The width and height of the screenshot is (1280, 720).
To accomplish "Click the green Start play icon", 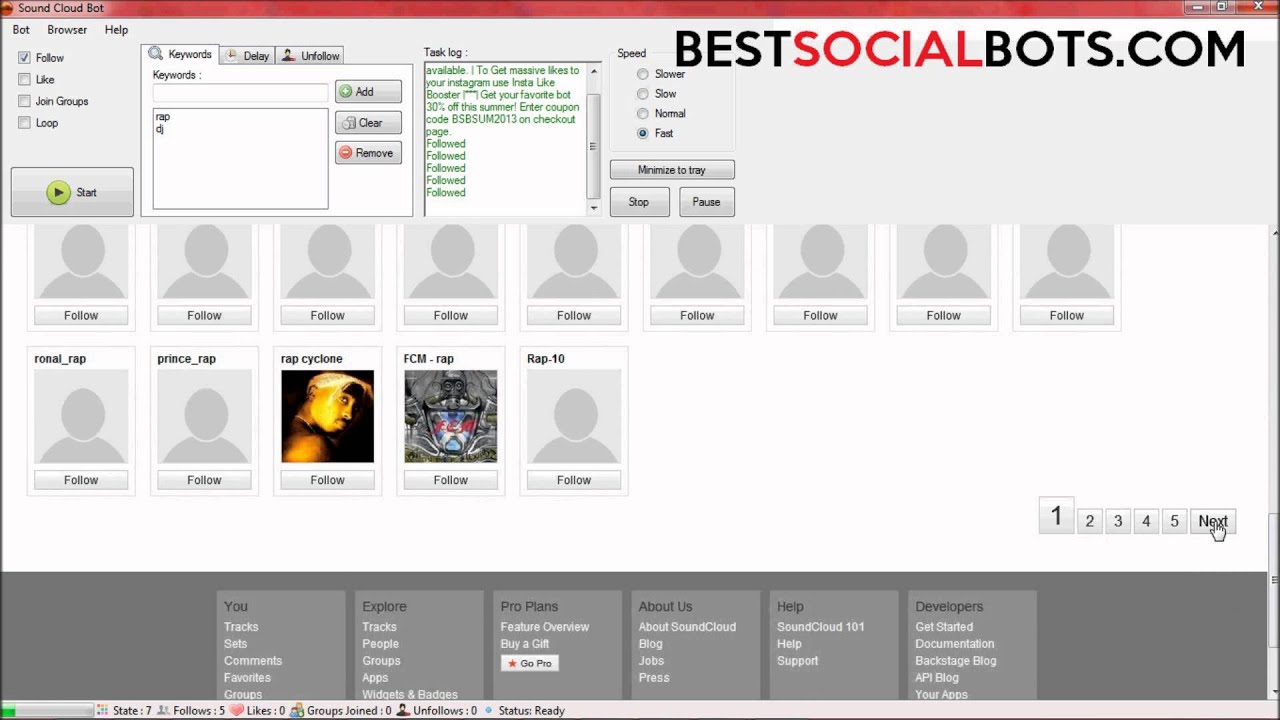I will coord(58,192).
